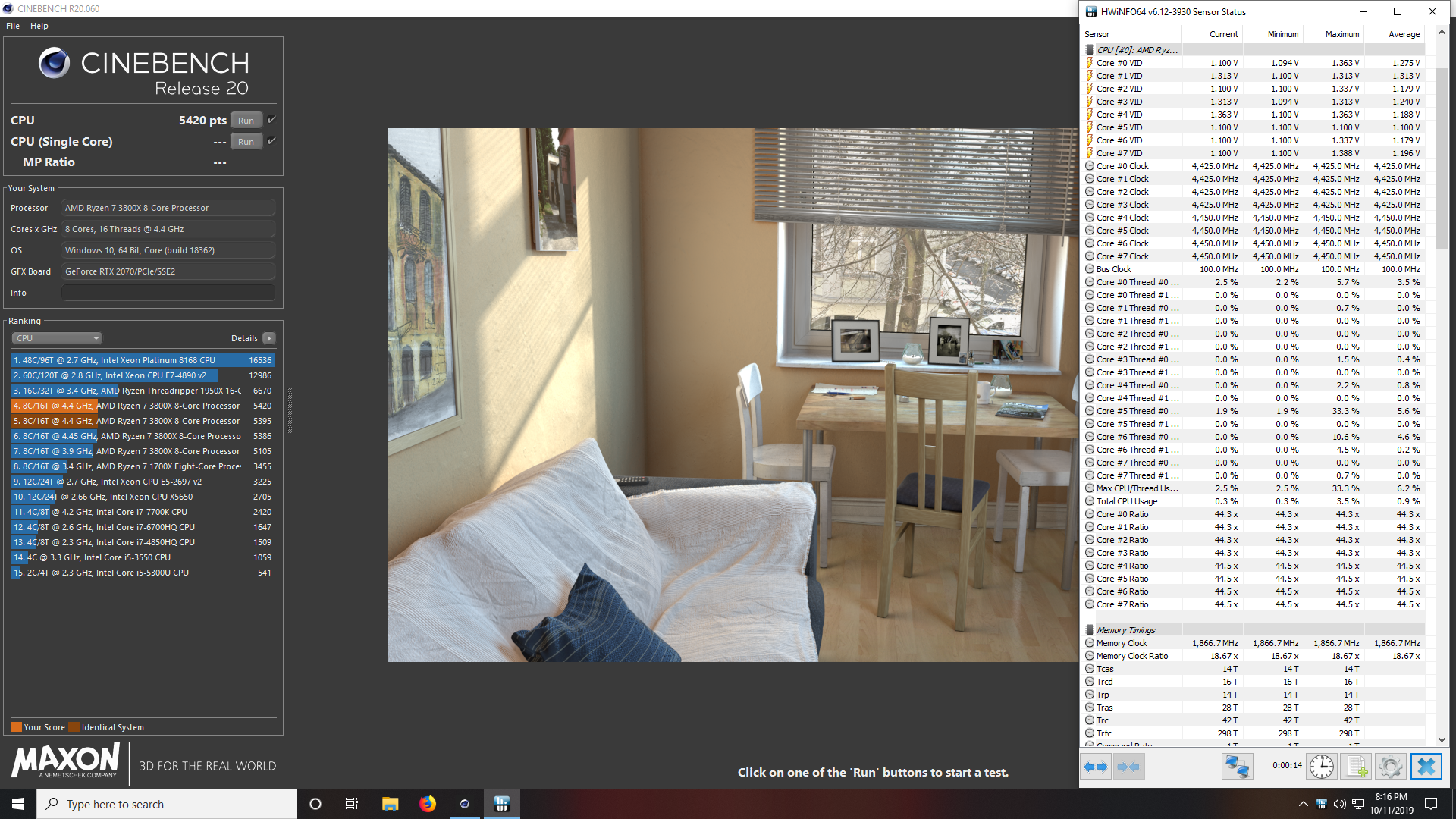Click HWiNFO Average column header

[1395, 34]
